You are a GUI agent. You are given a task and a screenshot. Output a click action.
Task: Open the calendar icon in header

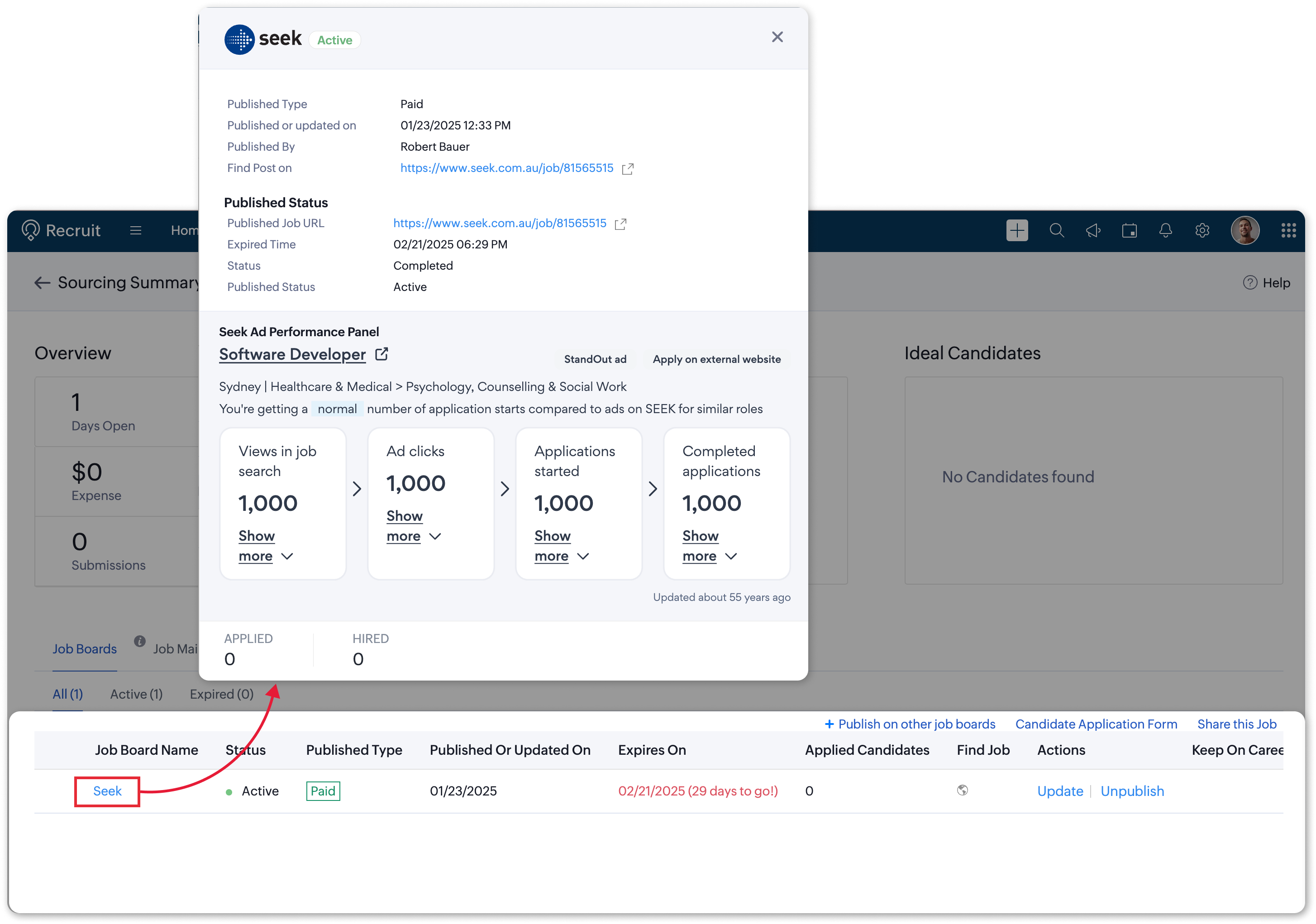1129,230
